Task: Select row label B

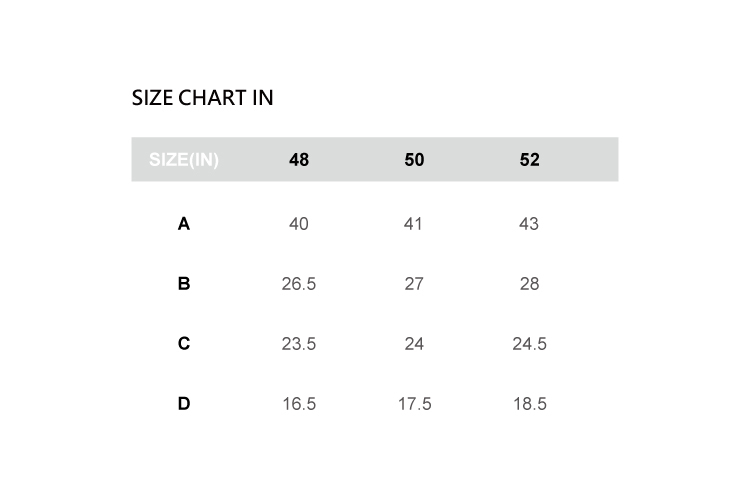Action: (184, 284)
